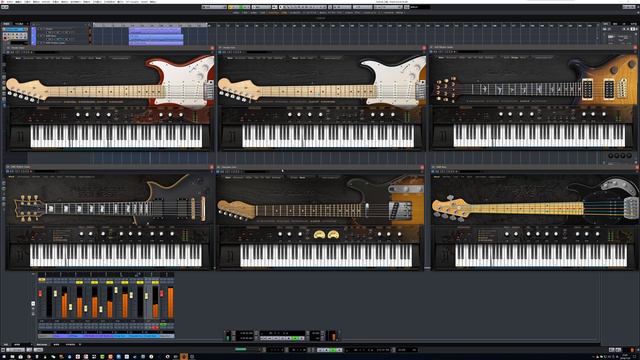Click first yellow round button in Telecaster plugin
Image resolution: width=640 pixels, height=360 pixels.
(319, 234)
